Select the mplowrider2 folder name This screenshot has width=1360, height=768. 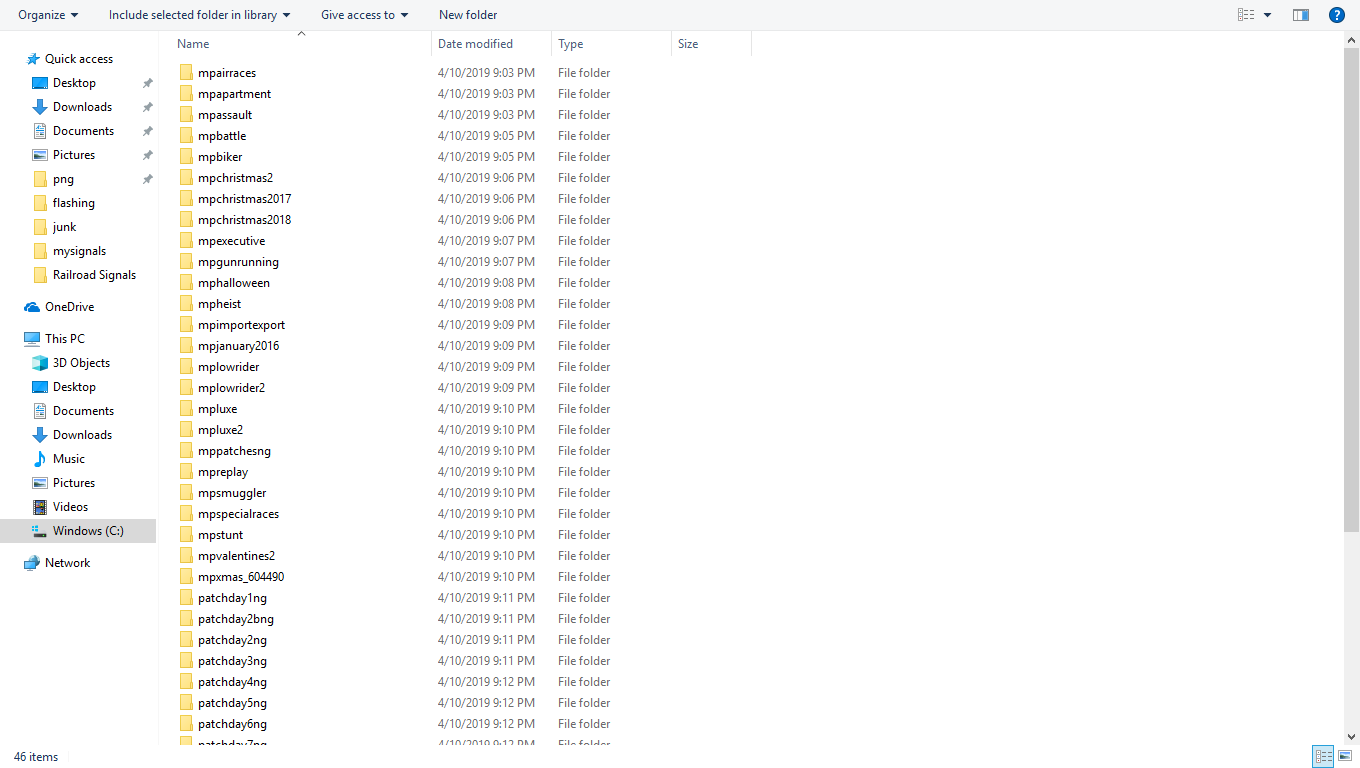point(231,388)
